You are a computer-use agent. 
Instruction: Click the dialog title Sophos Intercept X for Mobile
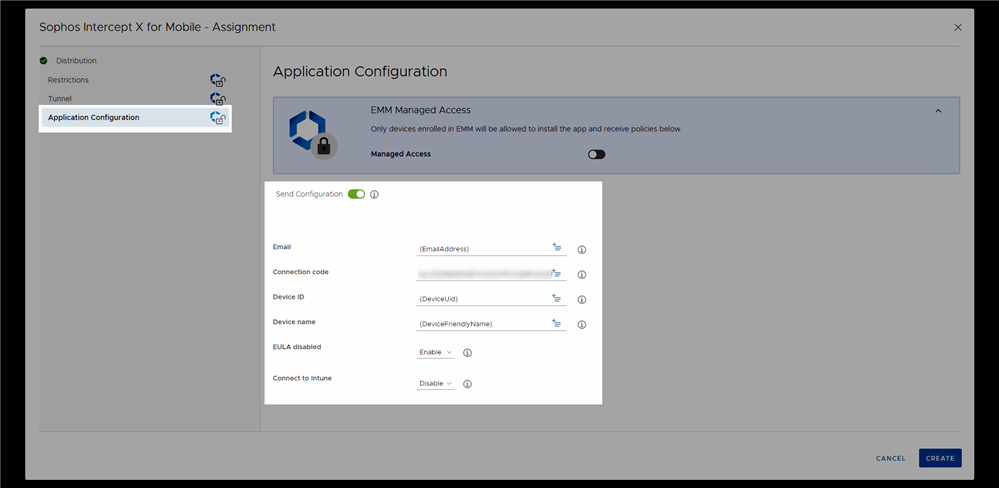coord(157,27)
